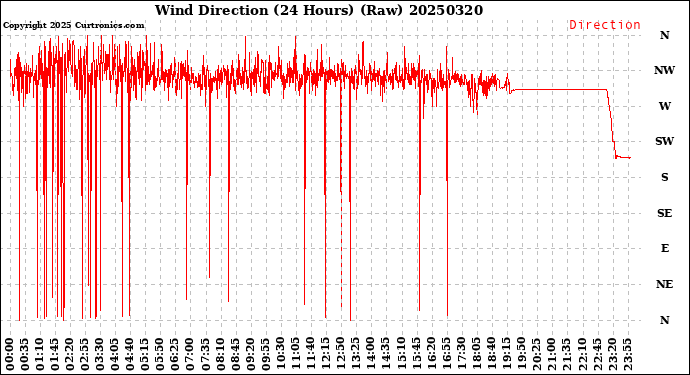This screenshot has height=375, width=690.
Task: Click the "22:10" time axis label
Action: coord(581,355)
